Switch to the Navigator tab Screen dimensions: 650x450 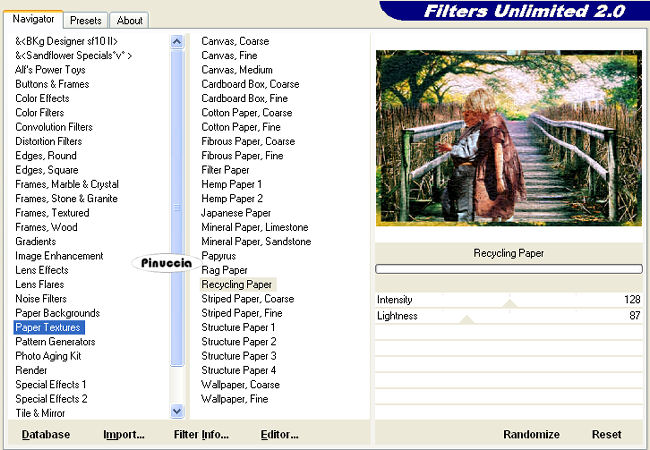(33, 19)
